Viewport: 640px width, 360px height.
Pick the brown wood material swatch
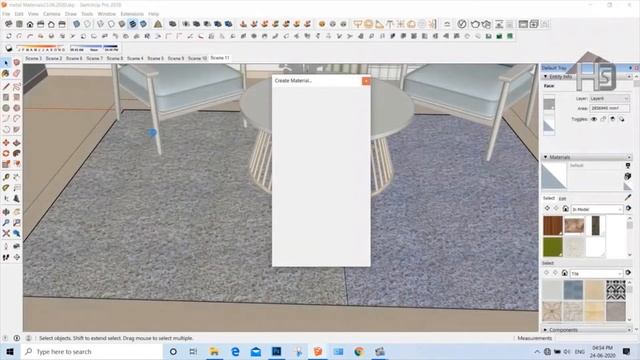[553, 226]
